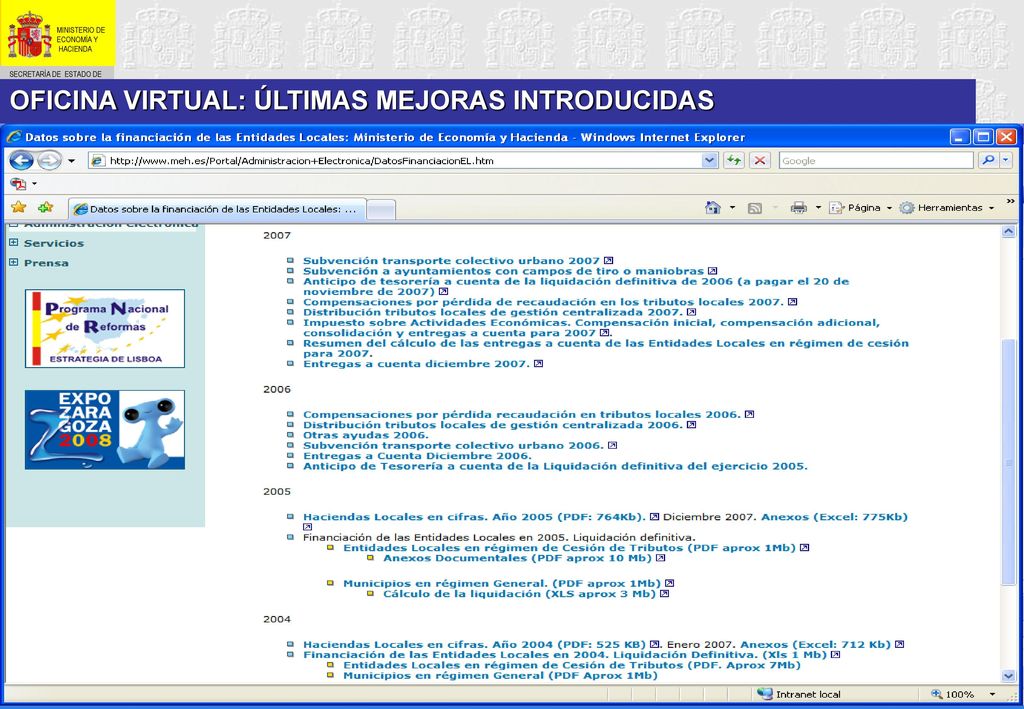Open Compensaciones por pérdida recaudación 2006 link

pos(522,415)
